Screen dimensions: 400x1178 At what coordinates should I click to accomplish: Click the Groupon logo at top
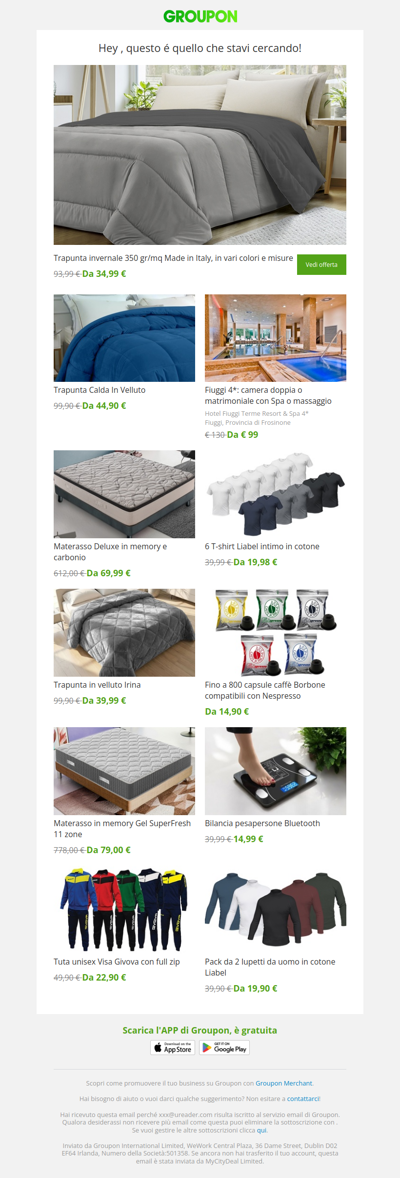tap(200, 16)
